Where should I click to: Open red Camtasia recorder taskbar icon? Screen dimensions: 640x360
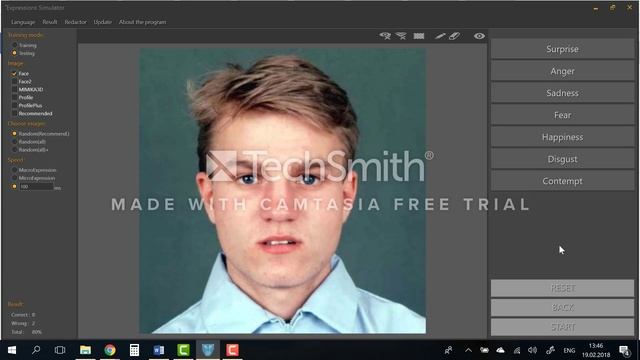point(232,350)
